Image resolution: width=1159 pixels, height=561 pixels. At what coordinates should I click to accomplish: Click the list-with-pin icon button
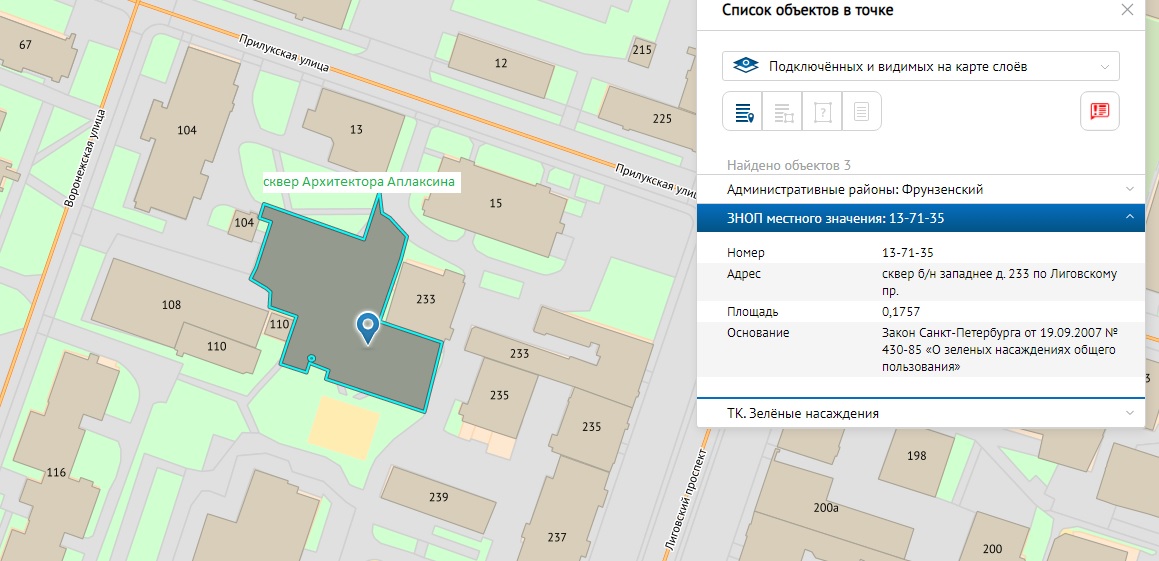pyautogui.click(x=743, y=111)
